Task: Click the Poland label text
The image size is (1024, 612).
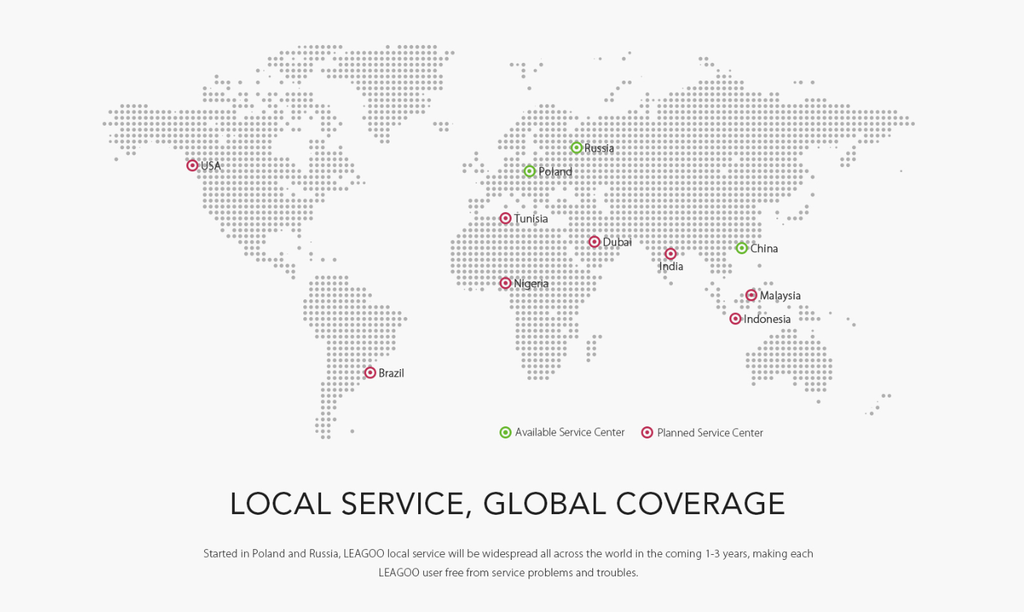Action: click(x=555, y=172)
